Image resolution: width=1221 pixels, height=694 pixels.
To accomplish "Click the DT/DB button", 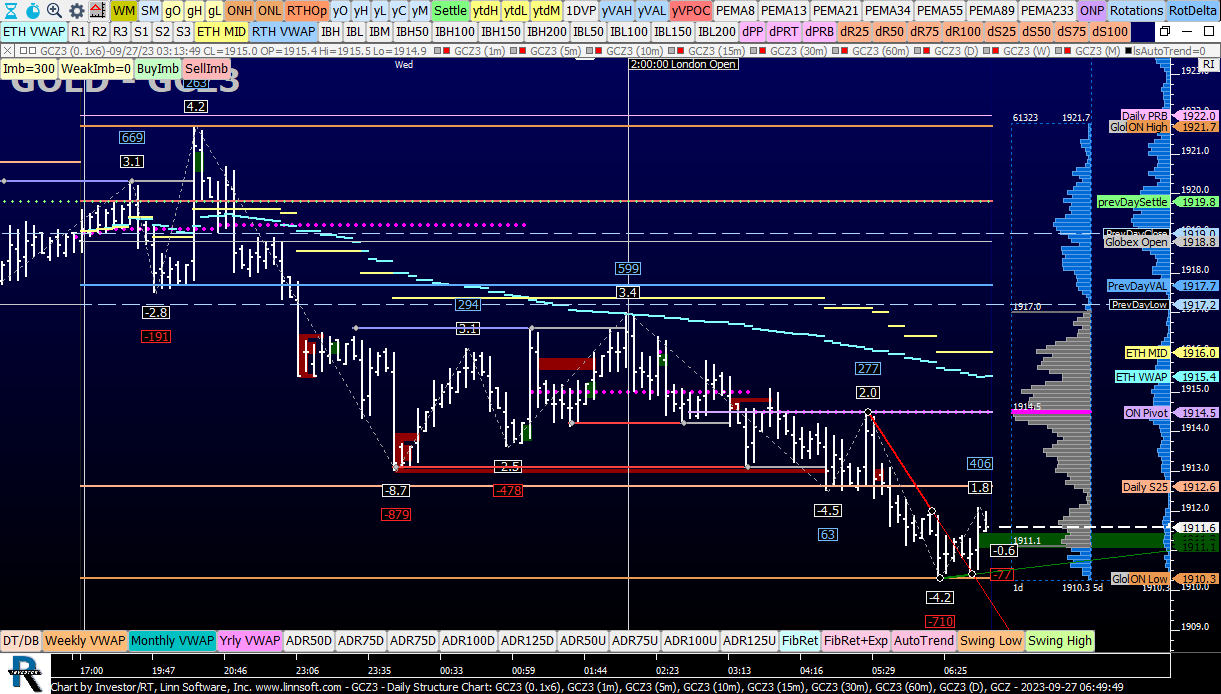I will click(21, 640).
